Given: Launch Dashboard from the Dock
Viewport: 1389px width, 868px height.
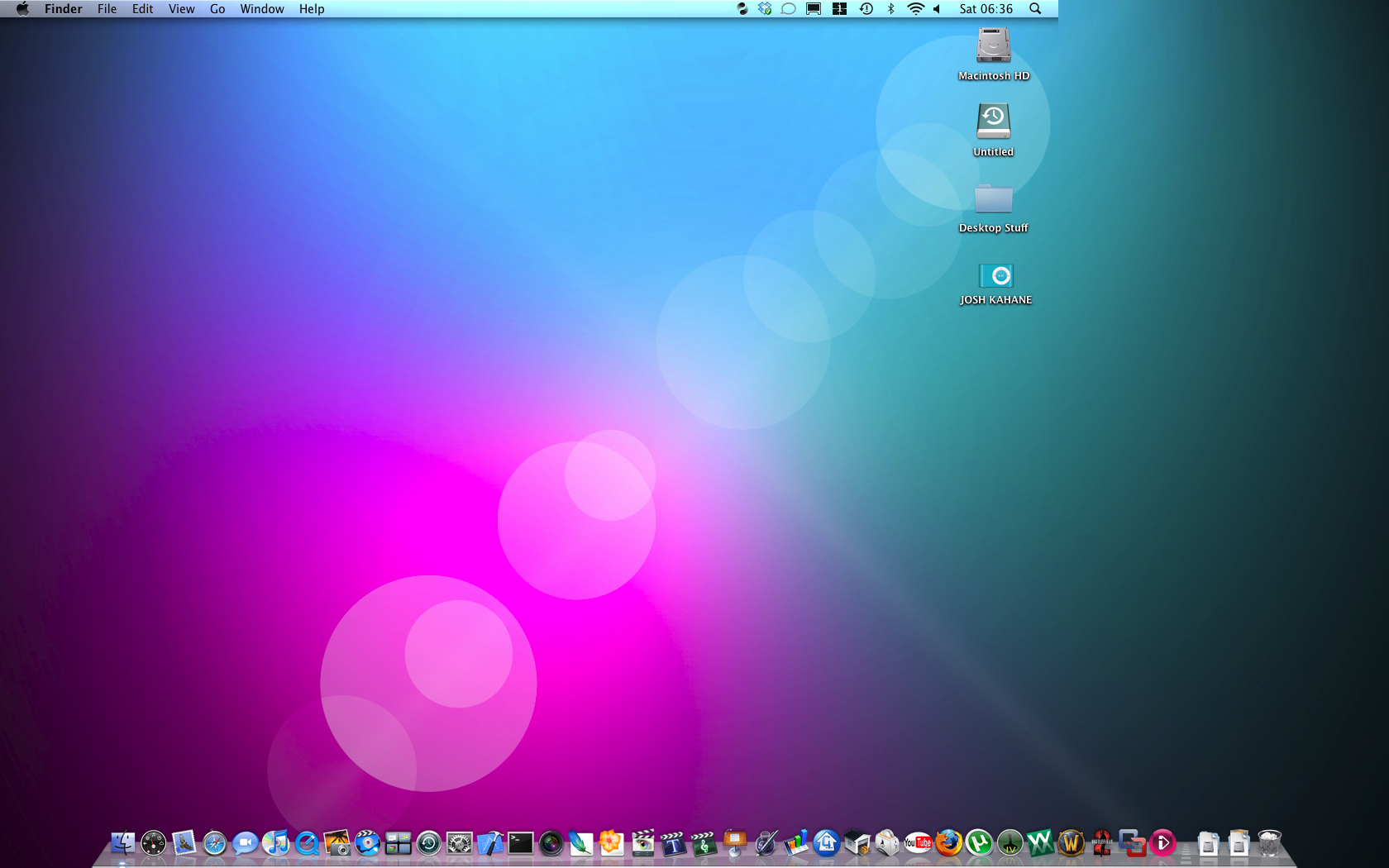Looking at the screenshot, I should click(153, 843).
